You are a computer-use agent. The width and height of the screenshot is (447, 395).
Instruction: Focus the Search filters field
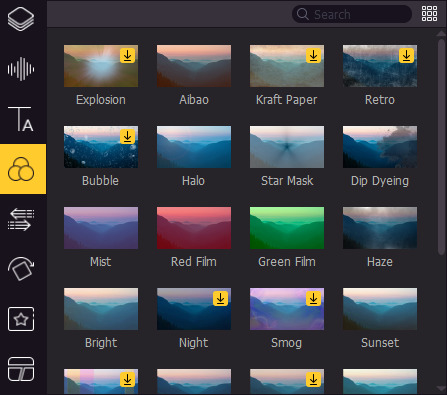coord(352,14)
